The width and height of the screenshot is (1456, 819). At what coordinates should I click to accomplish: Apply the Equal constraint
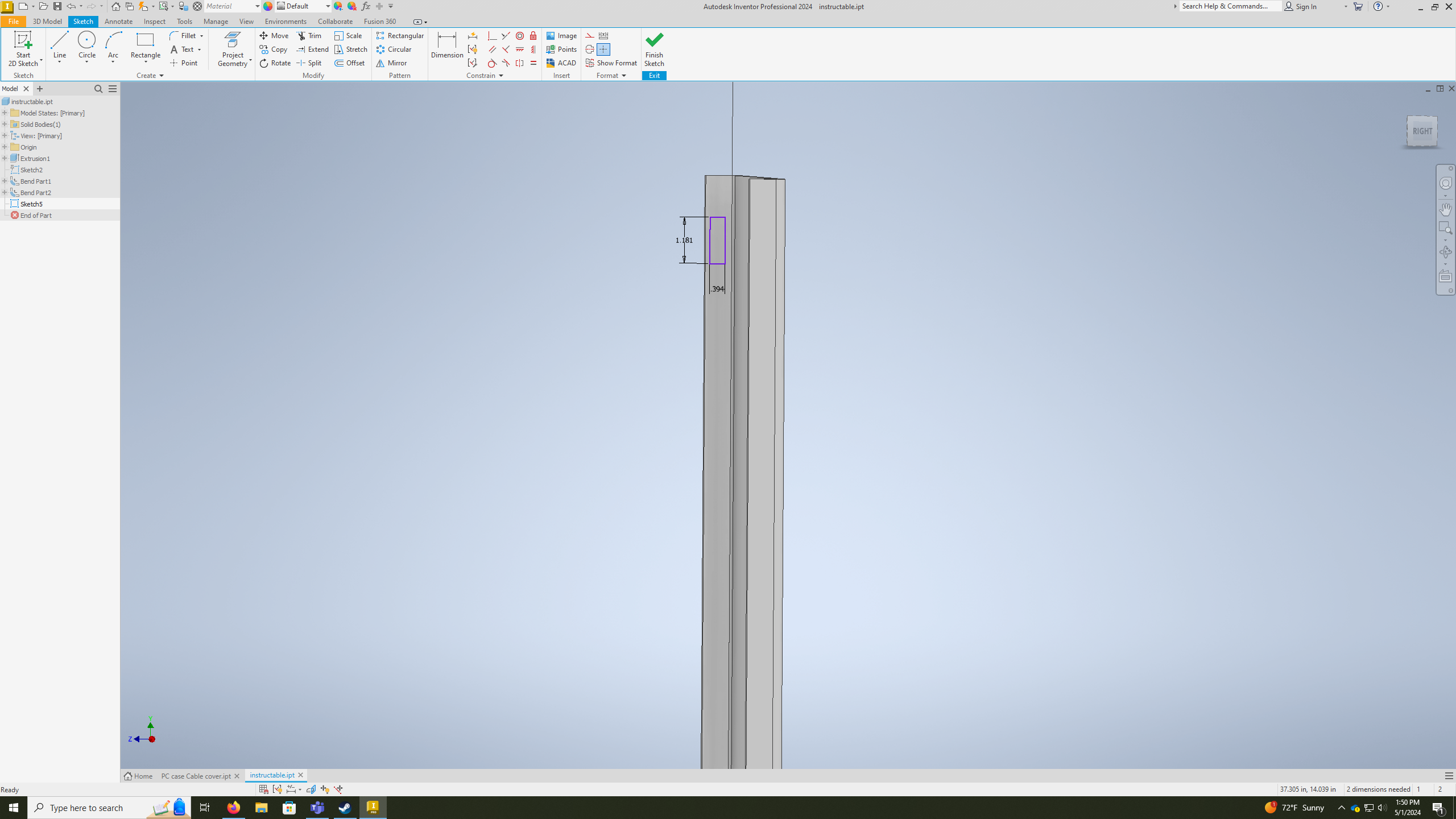[x=533, y=63]
